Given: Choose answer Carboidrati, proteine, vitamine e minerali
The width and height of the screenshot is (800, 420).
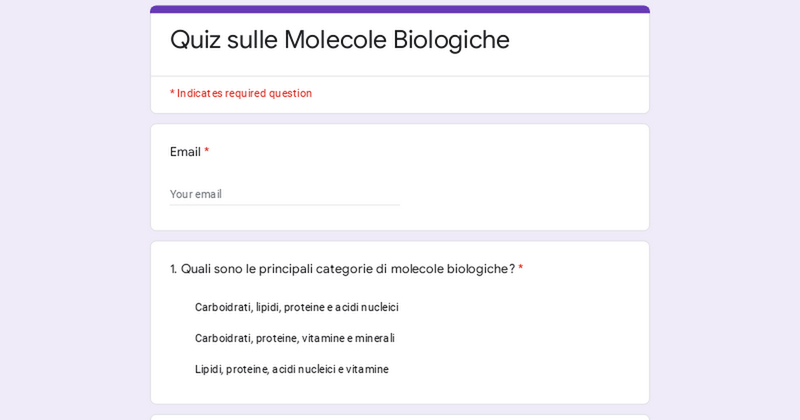Looking at the screenshot, I should (294, 338).
